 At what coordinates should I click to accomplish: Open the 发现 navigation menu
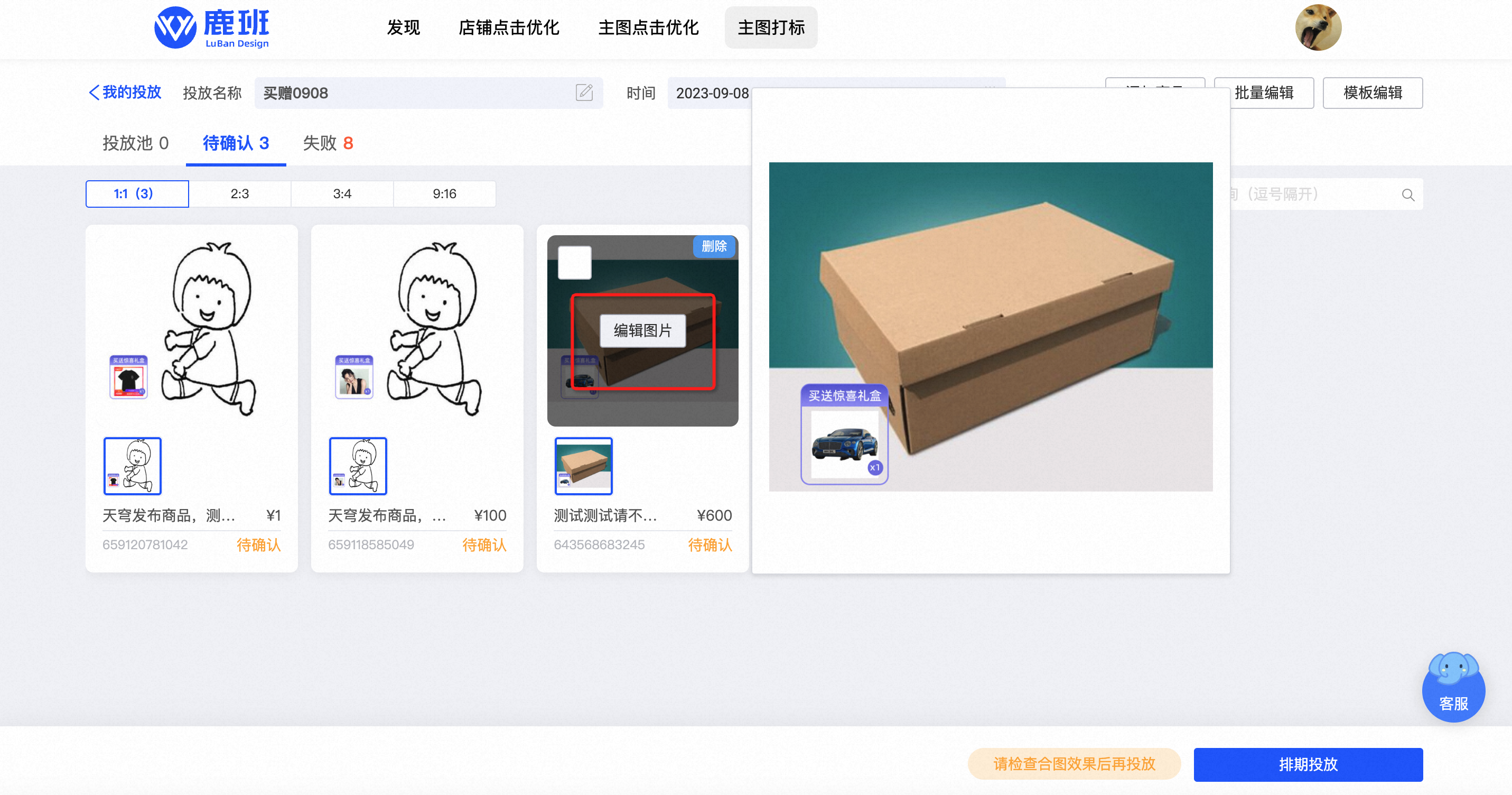coord(403,27)
